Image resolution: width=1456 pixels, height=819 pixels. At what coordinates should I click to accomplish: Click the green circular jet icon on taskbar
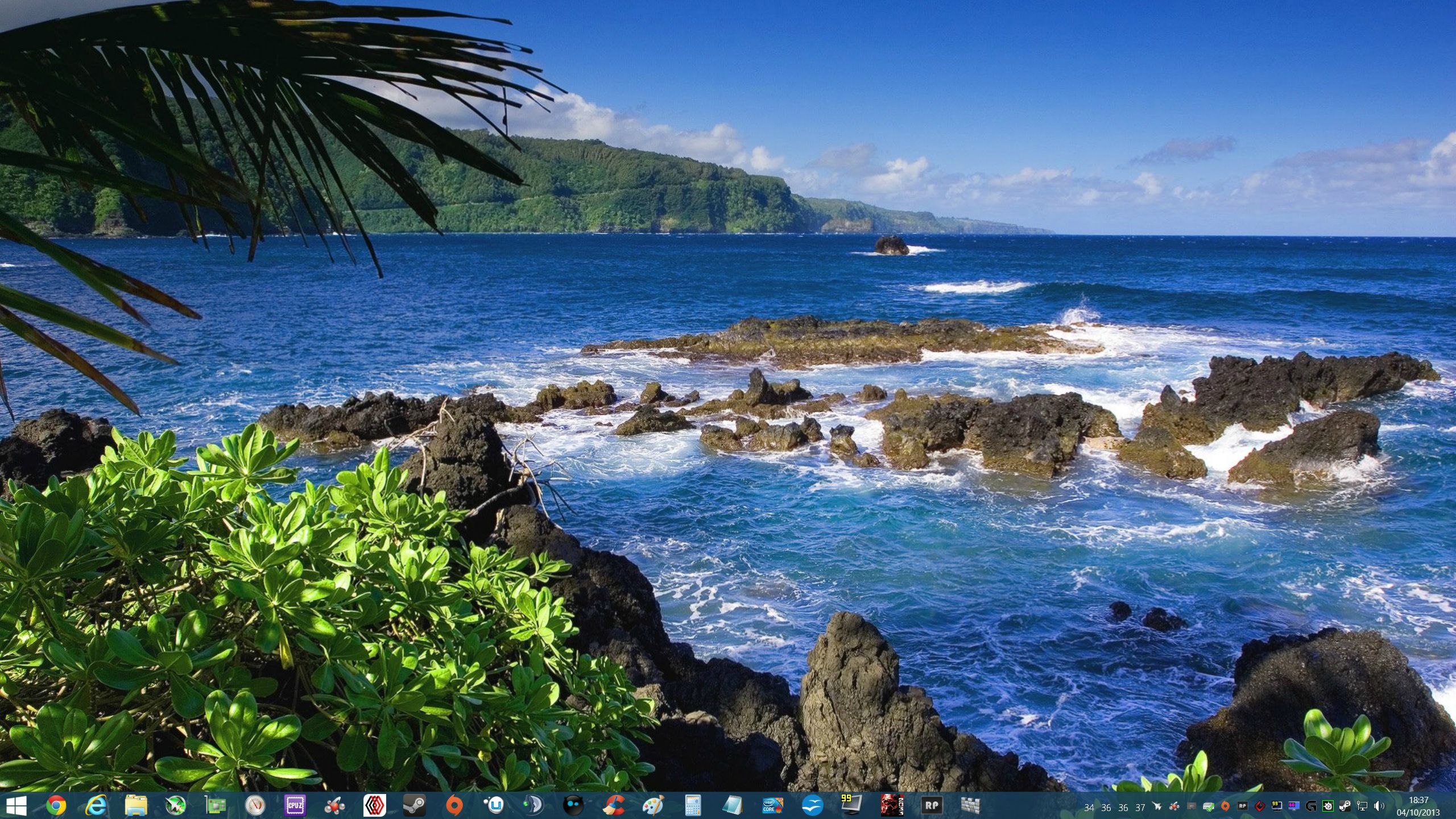[175, 805]
